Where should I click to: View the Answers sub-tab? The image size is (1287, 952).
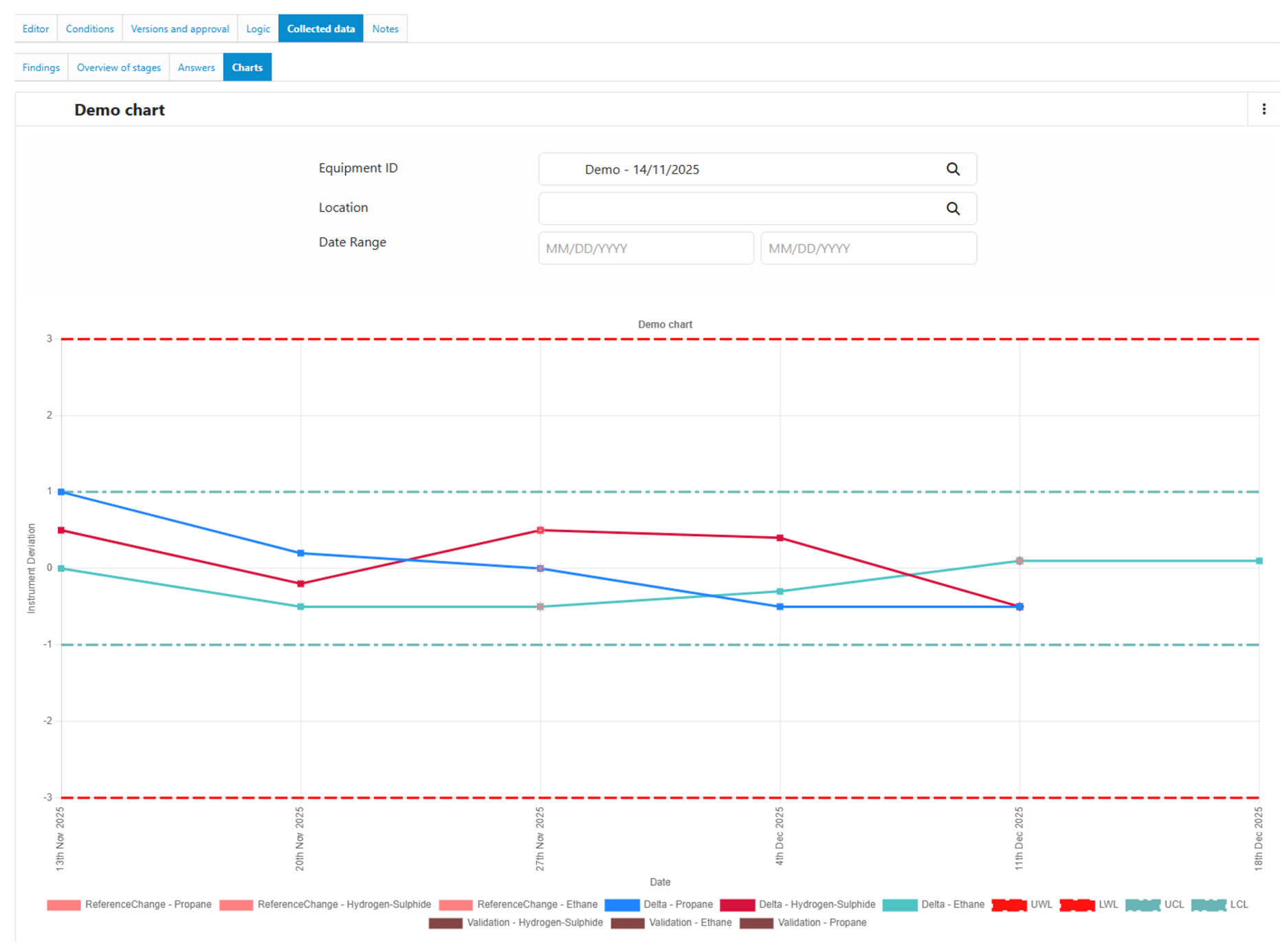(196, 67)
